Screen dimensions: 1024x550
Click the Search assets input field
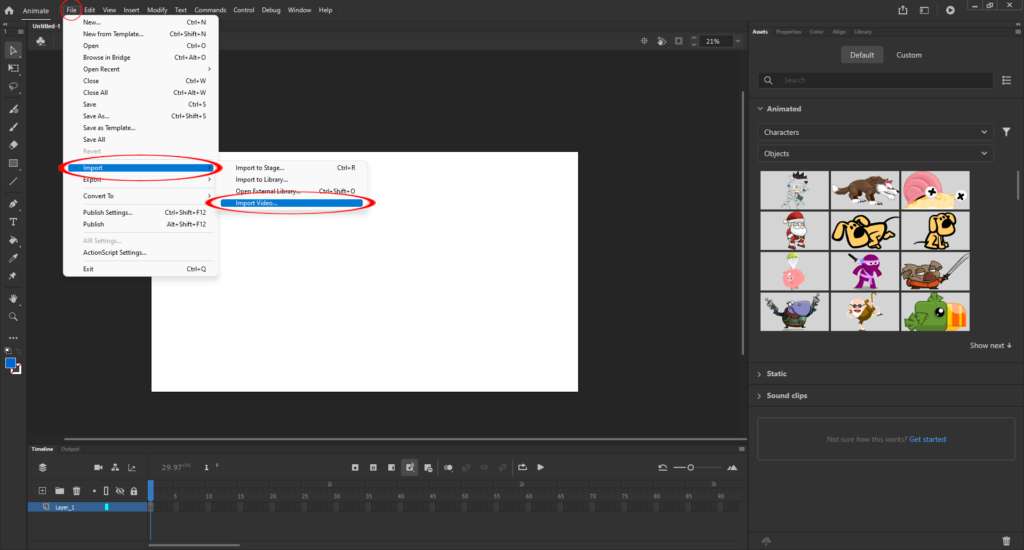click(880, 80)
